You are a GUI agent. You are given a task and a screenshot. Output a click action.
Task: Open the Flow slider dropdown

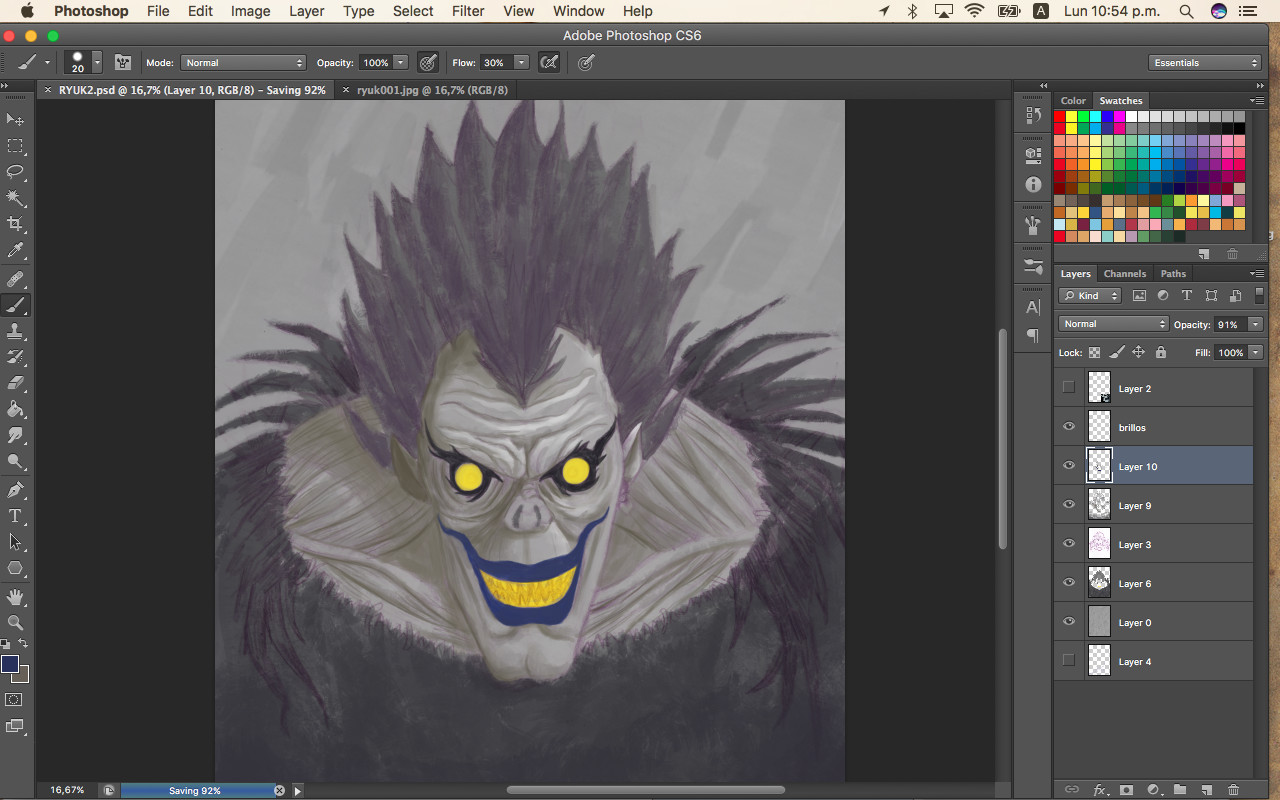(x=521, y=62)
